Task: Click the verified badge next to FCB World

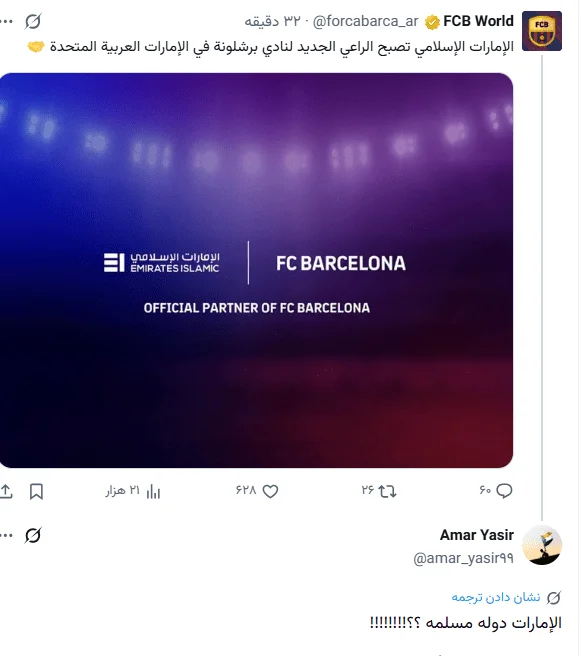Action: [432, 22]
